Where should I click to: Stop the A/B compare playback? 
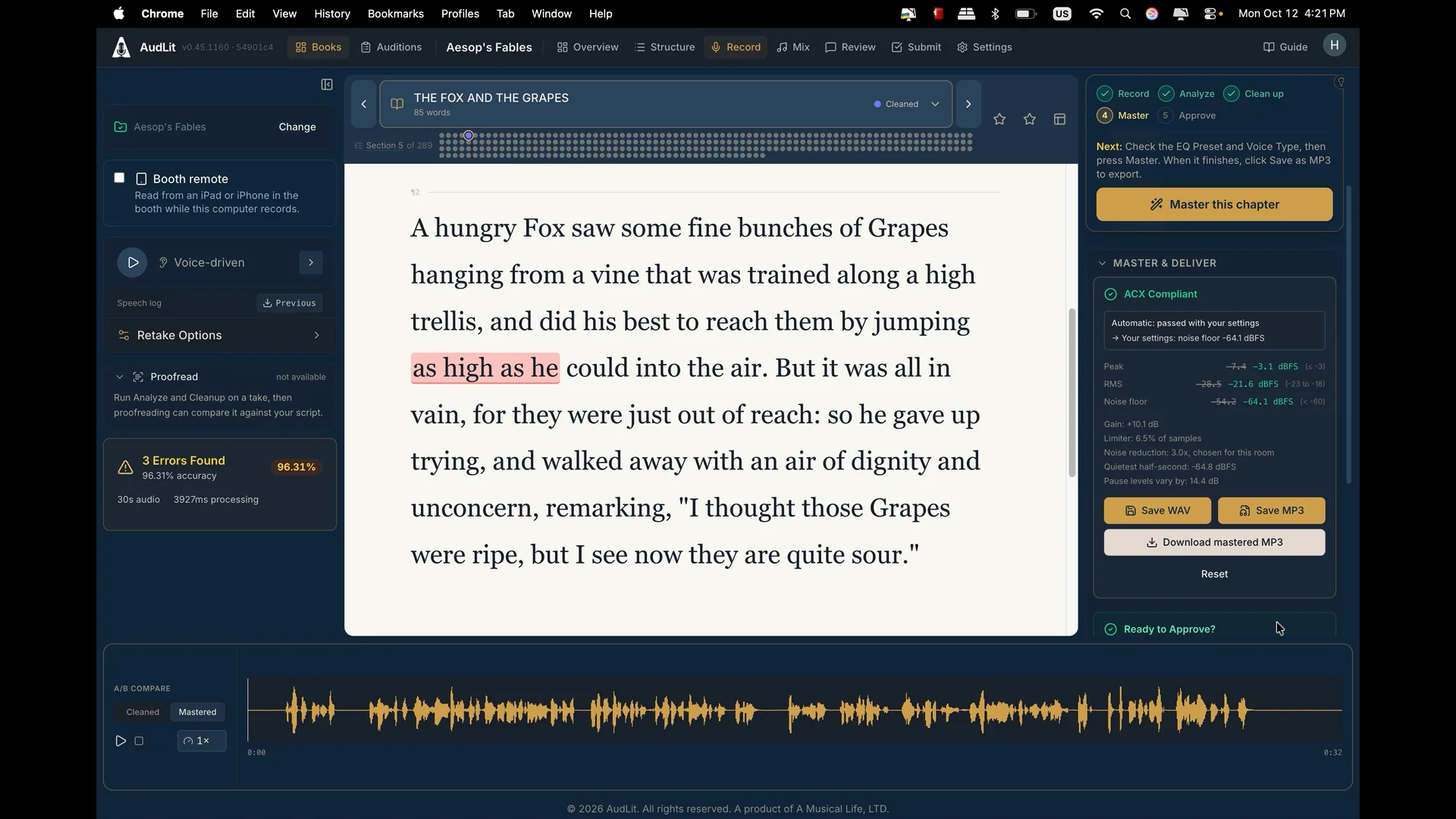(139, 741)
